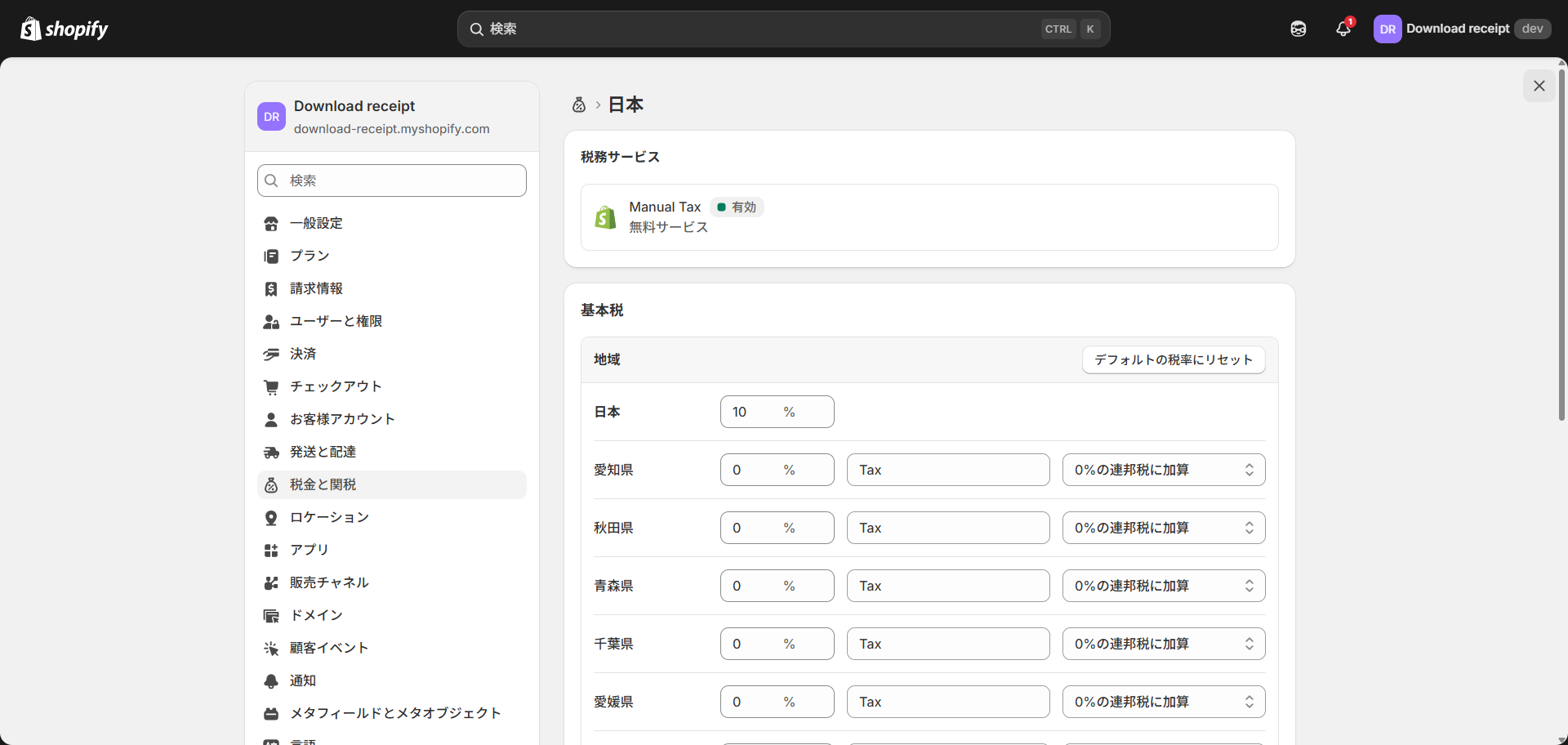Focus the top 検索 search bar
The image size is (1568, 745).
783,29
